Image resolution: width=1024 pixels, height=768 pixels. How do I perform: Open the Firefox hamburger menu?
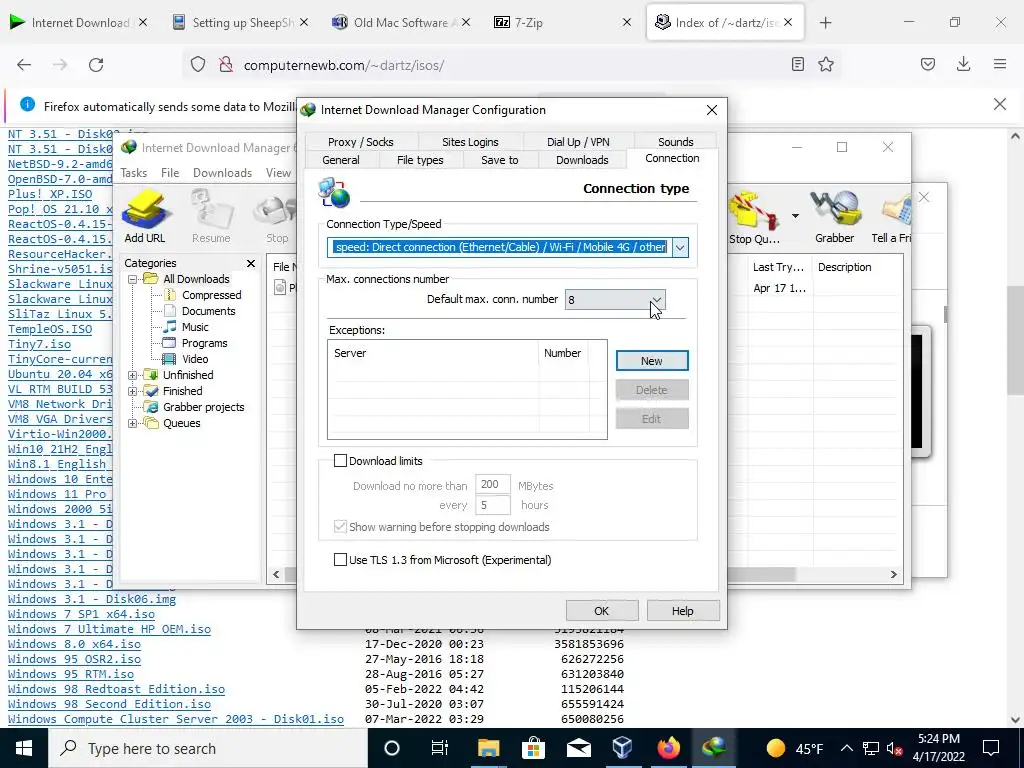[x=1000, y=64]
